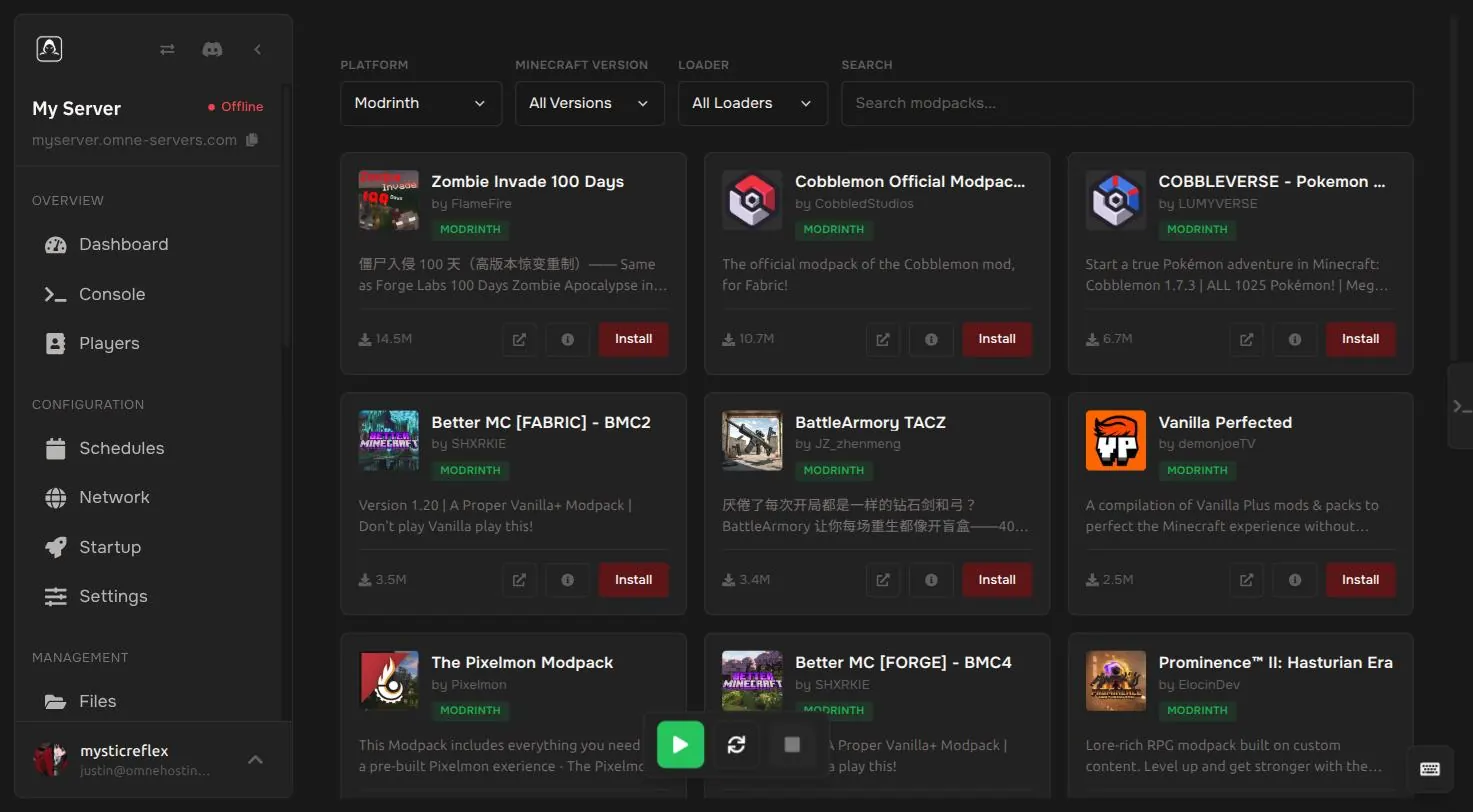Open the All Loaders dropdown
Screen dimensions: 1473x812
[753, 103]
